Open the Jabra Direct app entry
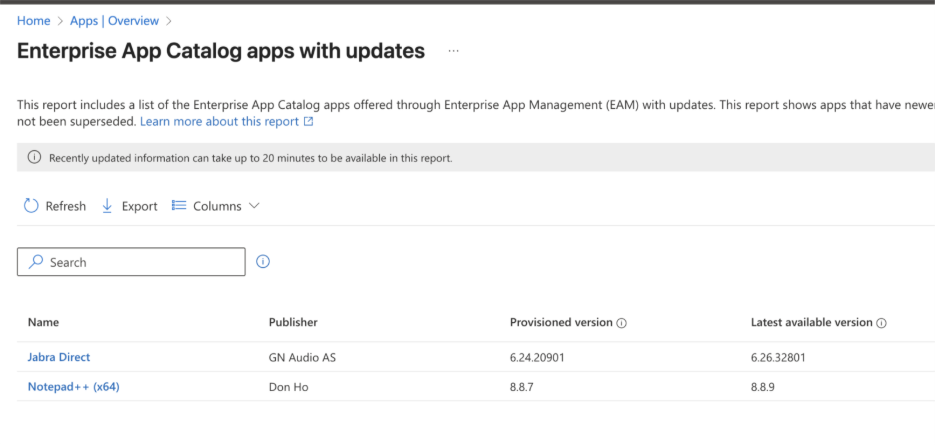This screenshot has height=445, width=936. pyautogui.click(x=59, y=357)
